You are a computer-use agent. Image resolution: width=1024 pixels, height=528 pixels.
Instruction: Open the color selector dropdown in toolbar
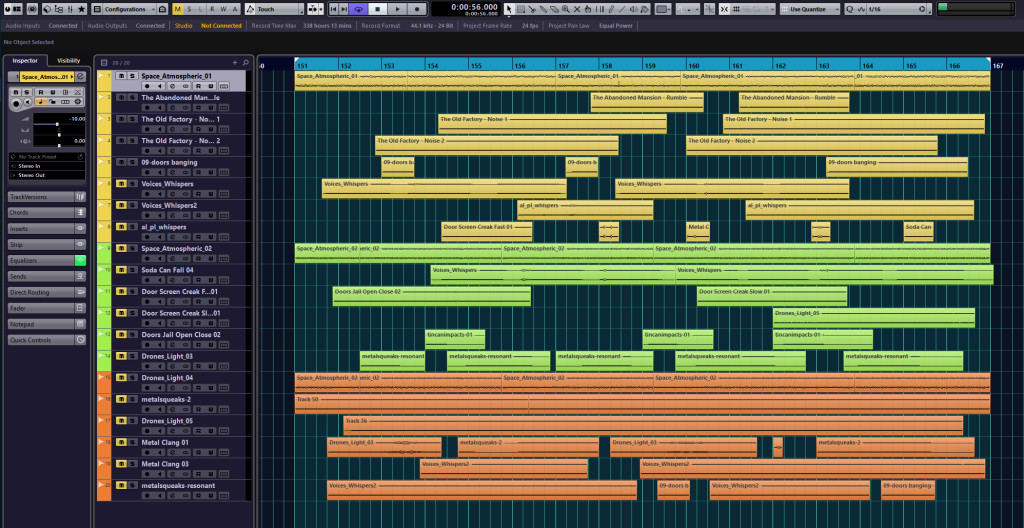point(664,9)
